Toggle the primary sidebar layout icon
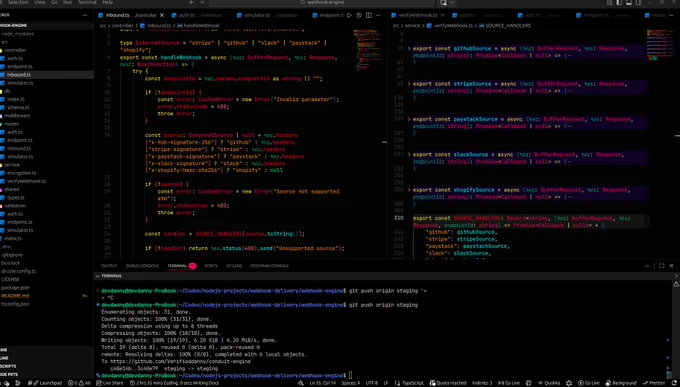This screenshot has width=680, height=387. tap(619, 2)
